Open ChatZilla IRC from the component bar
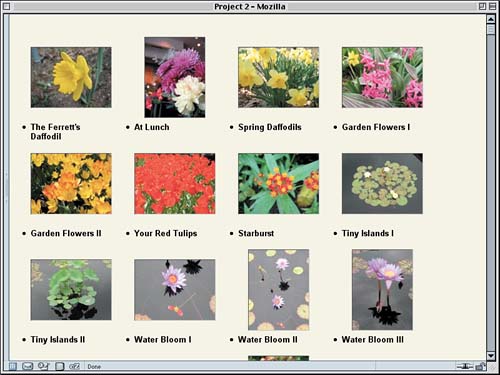This screenshot has width=500, height=375. point(74,366)
